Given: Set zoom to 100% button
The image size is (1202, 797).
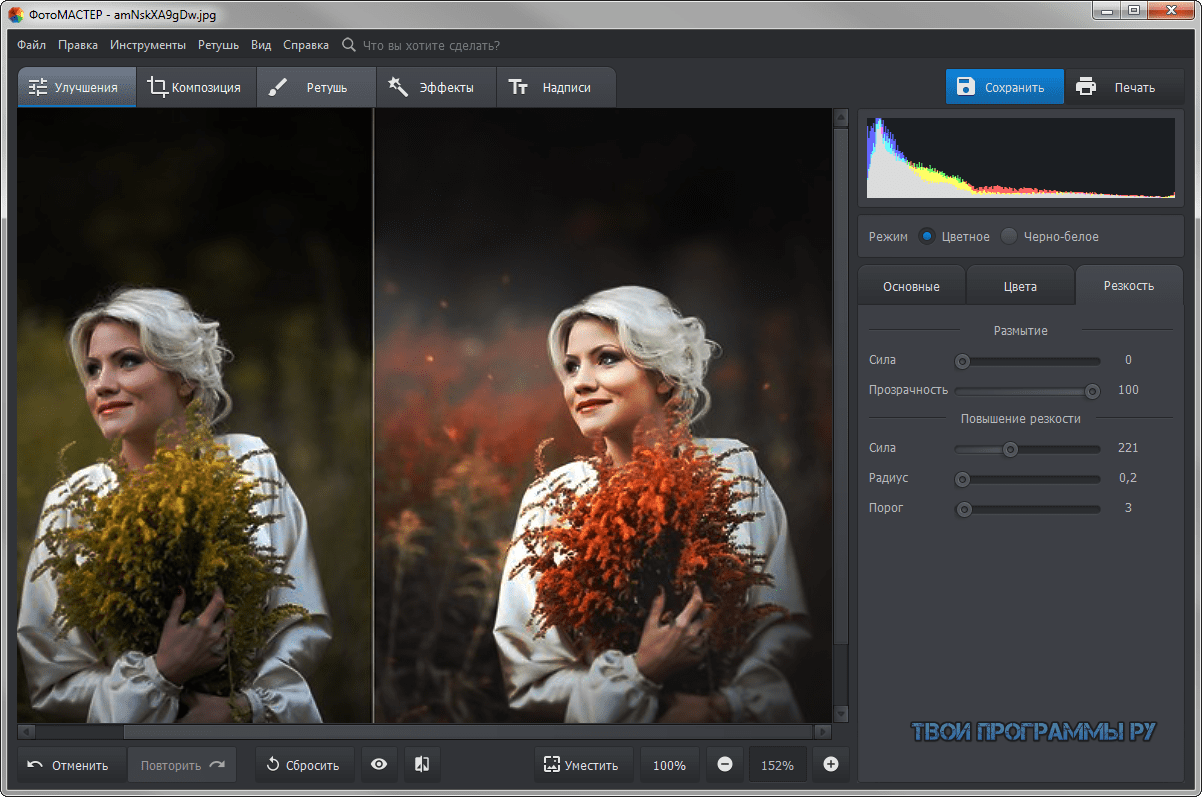Looking at the screenshot, I should [x=670, y=765].
